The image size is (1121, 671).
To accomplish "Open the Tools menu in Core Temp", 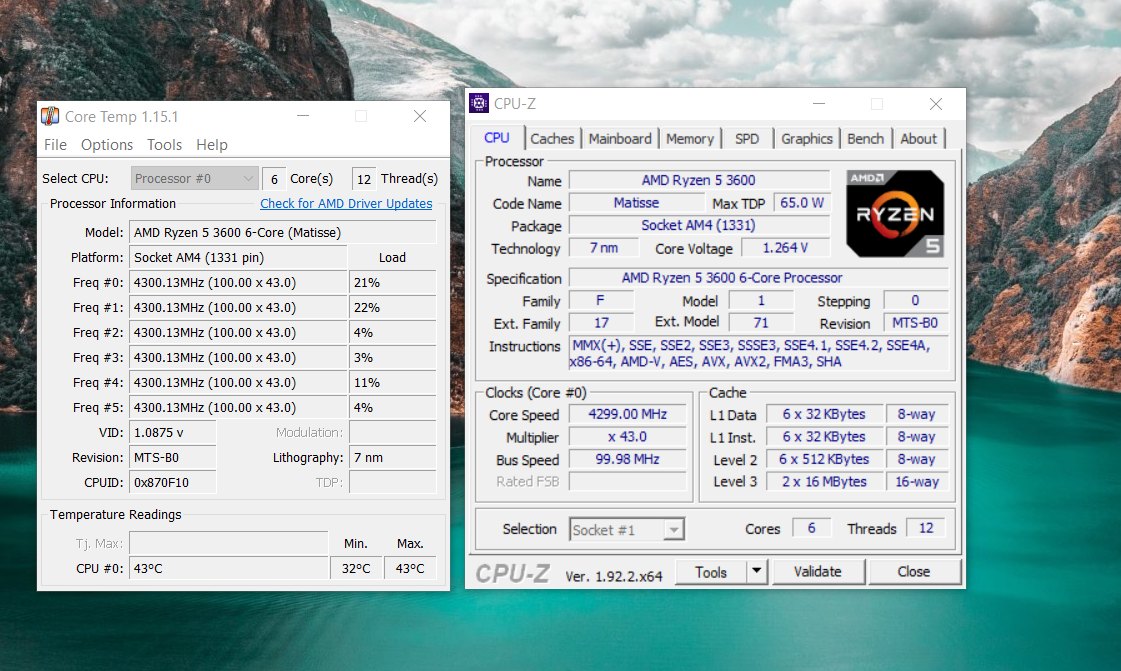I will point(164,145).
